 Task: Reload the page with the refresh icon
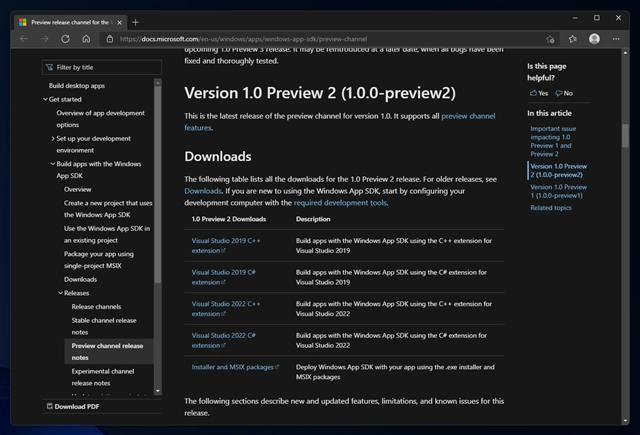click(x=65, y=39)
